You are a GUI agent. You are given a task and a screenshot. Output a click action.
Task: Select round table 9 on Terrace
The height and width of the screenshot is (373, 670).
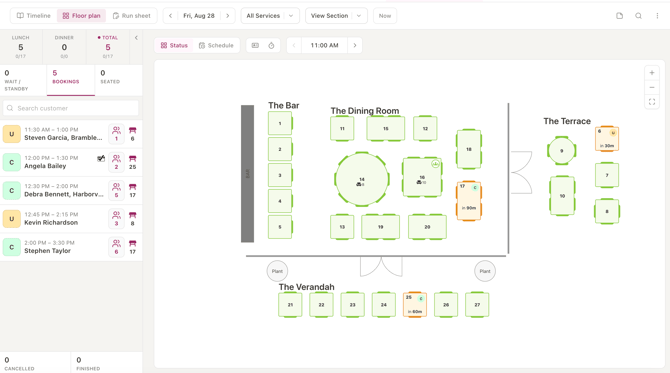coord(561,150)
